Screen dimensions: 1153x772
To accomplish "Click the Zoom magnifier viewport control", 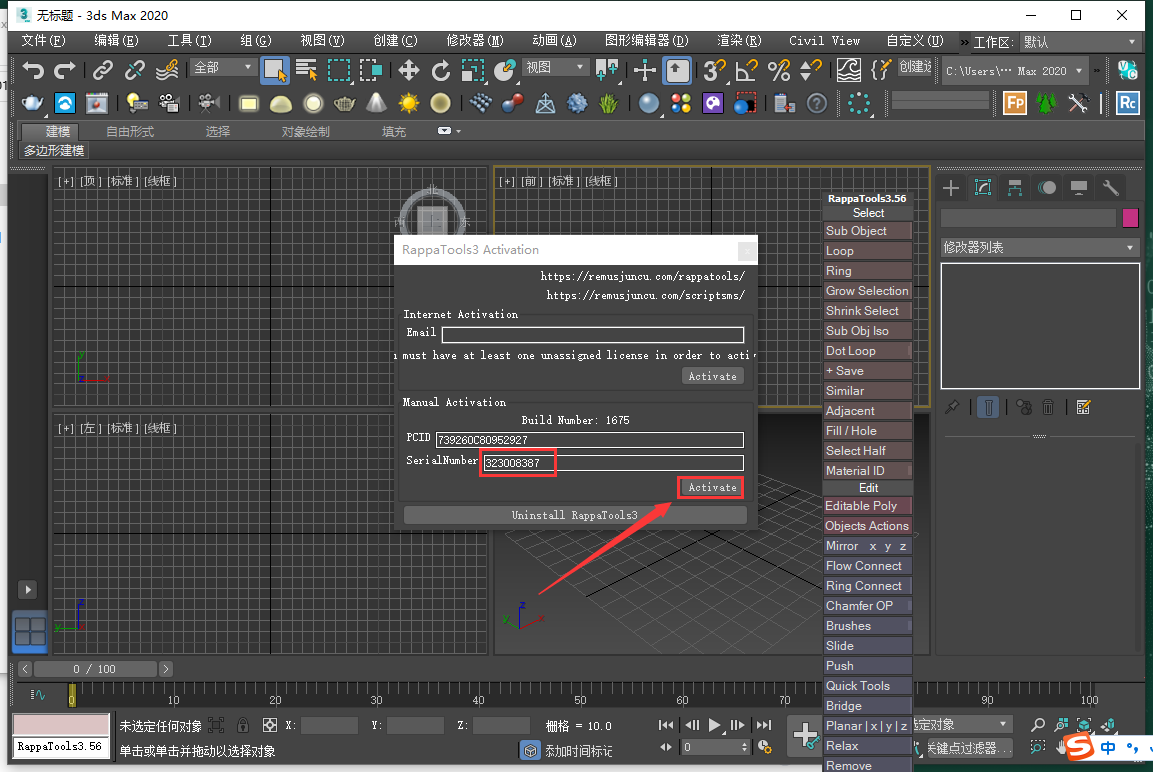I will (x=1038, y=725).
